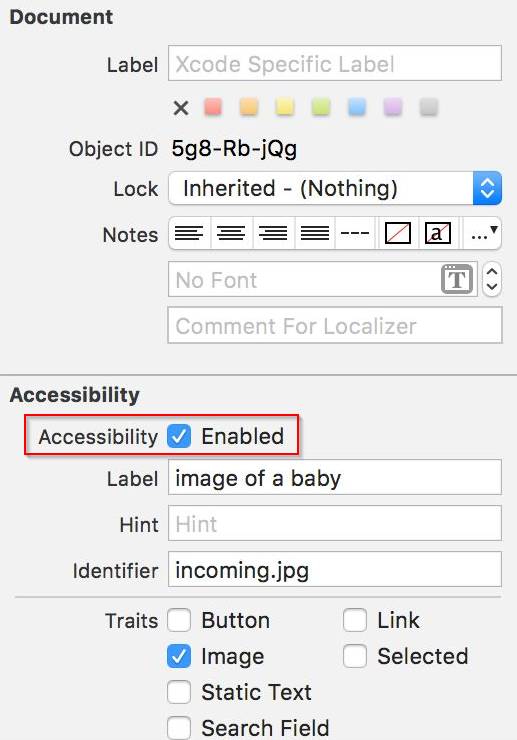This screenshot has width=517, height=740.
Task: Uncheck the Accessibility Enabled checkbox
Action: point(179,436)
